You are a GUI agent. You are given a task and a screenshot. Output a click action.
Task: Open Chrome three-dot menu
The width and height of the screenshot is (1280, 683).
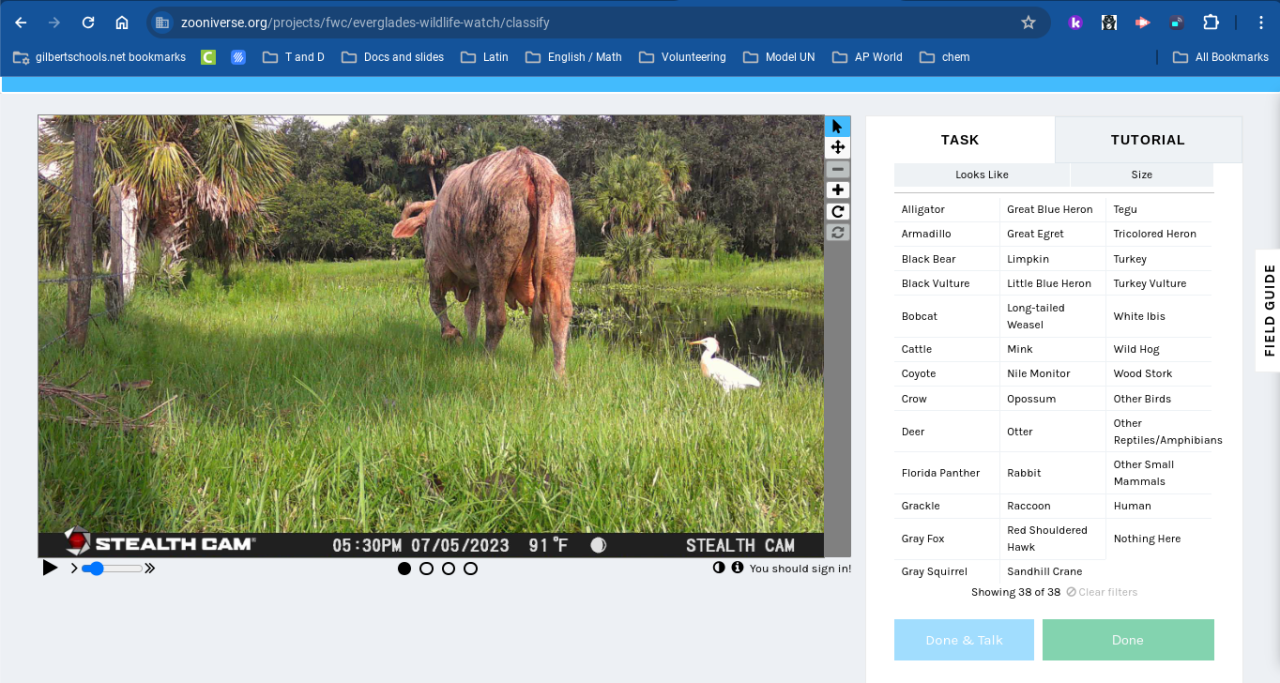pyautogui.click(x=1261, y=22)
